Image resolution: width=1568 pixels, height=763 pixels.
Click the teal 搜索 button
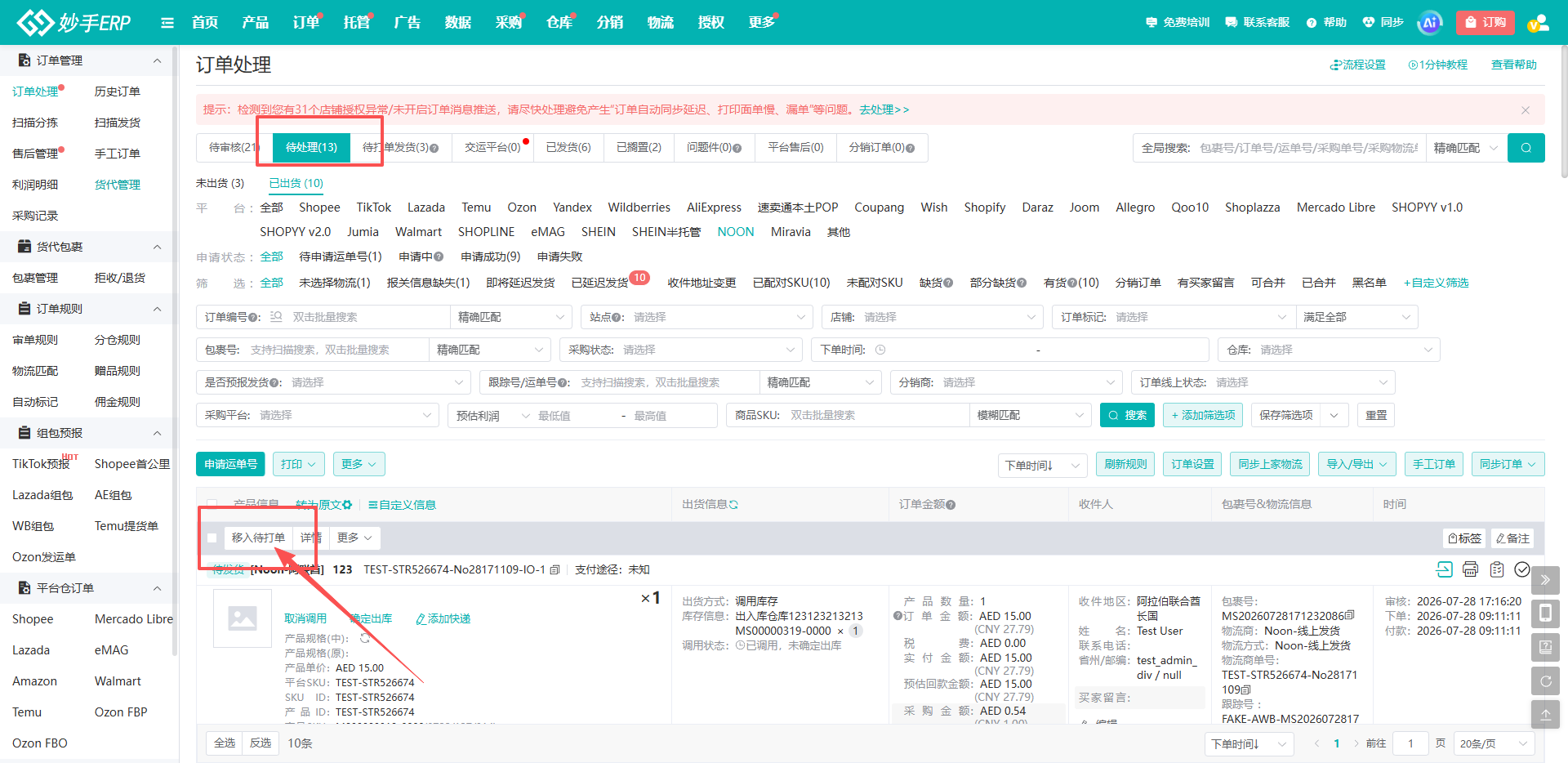(1127, 415)
